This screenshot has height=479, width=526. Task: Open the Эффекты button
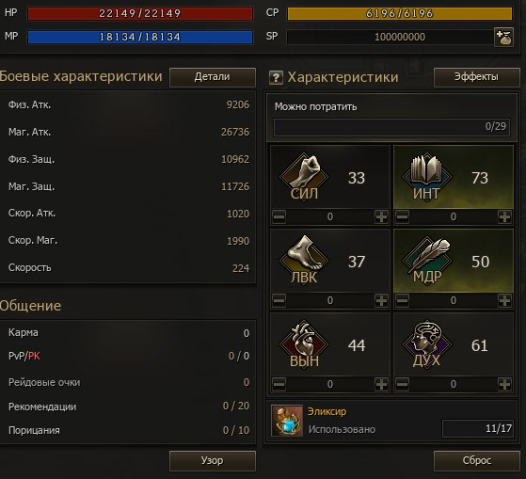pos(477,77)
